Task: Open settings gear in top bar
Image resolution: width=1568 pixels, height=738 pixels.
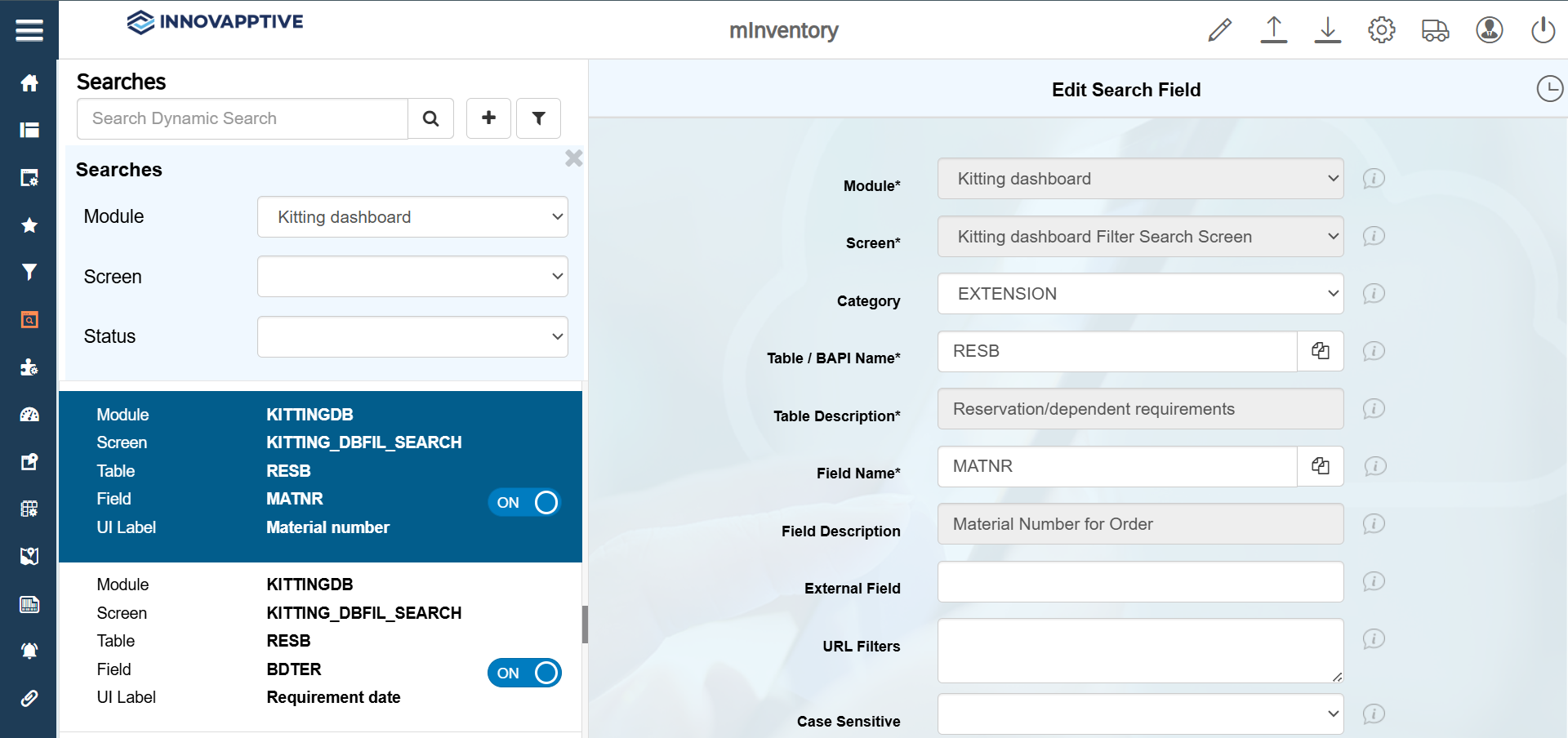Action: (x=1381, y=30)
